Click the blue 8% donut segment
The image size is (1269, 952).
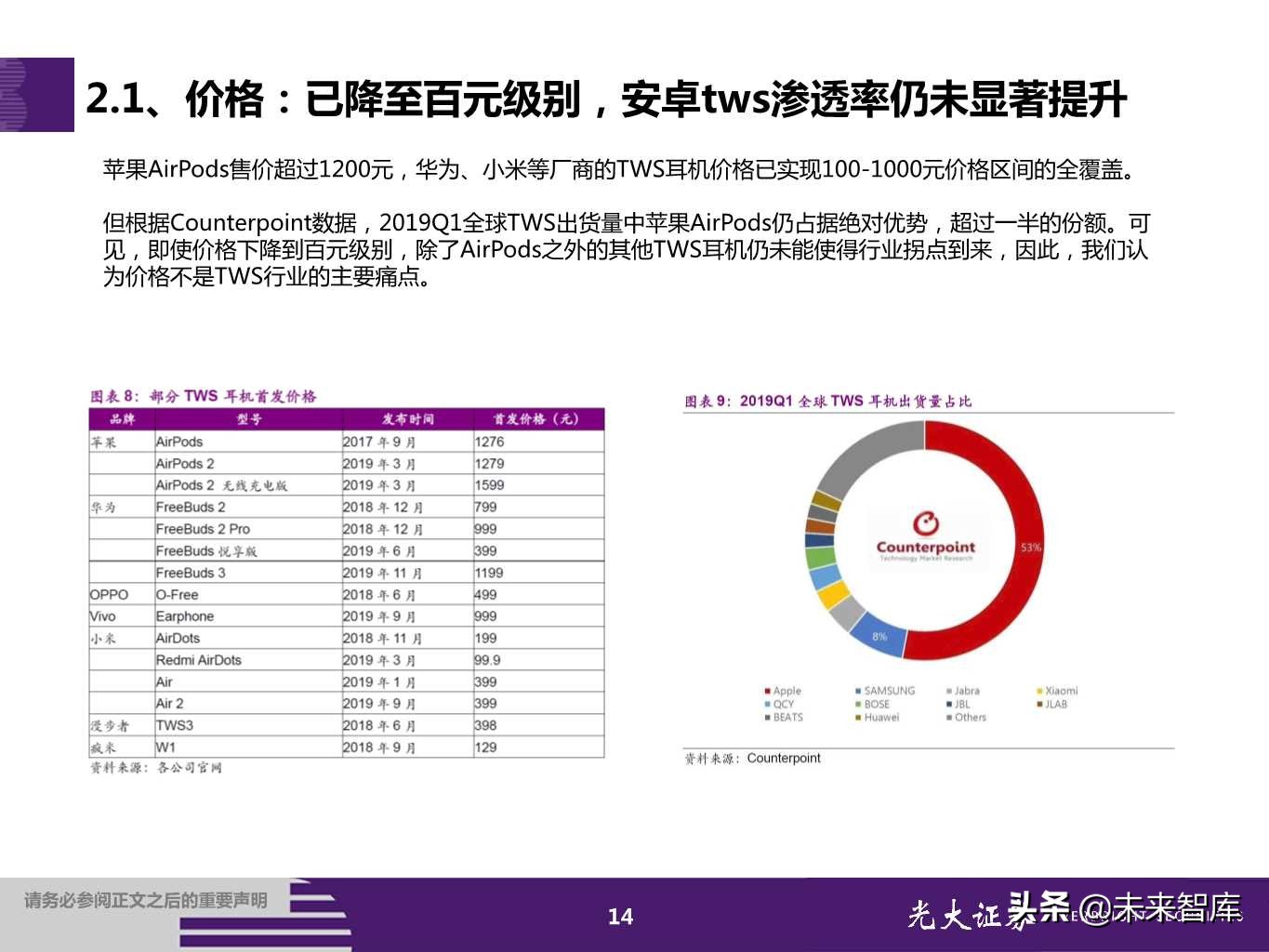click(879, 636)
